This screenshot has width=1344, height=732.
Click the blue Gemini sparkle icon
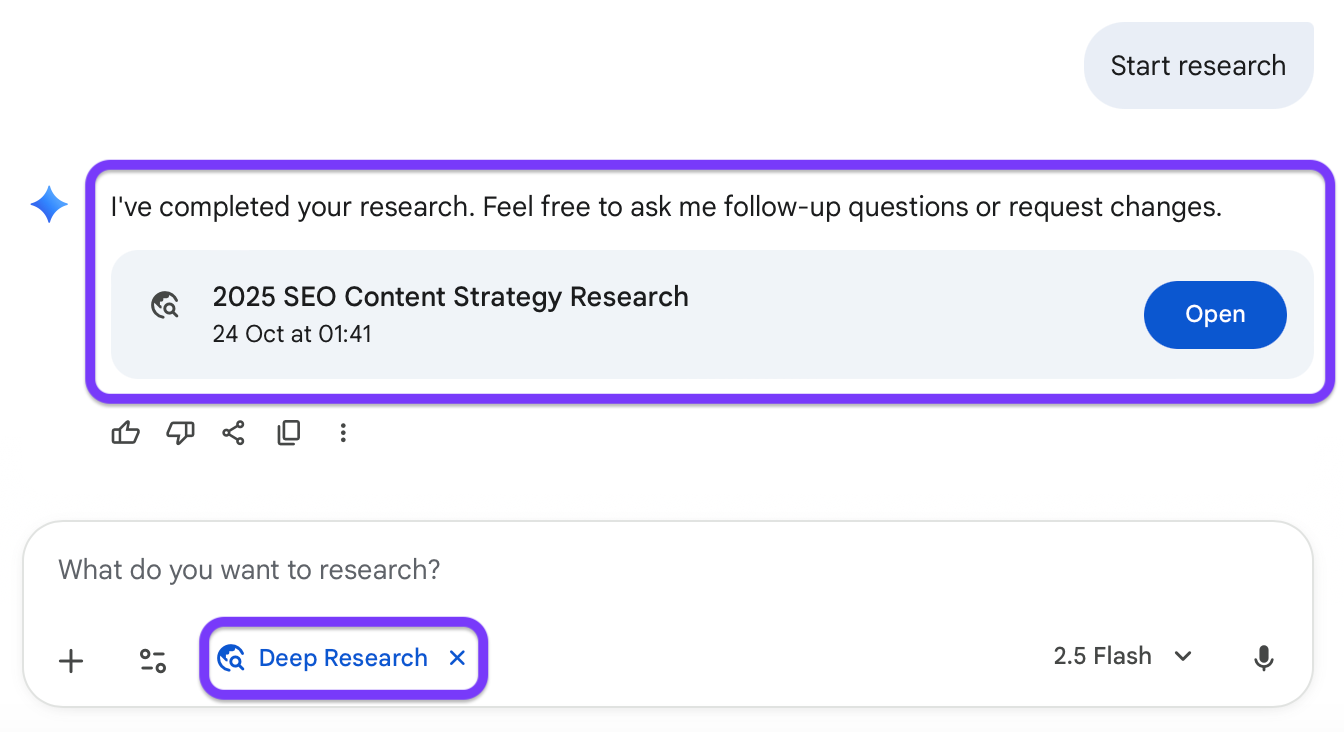coord(49,206)
